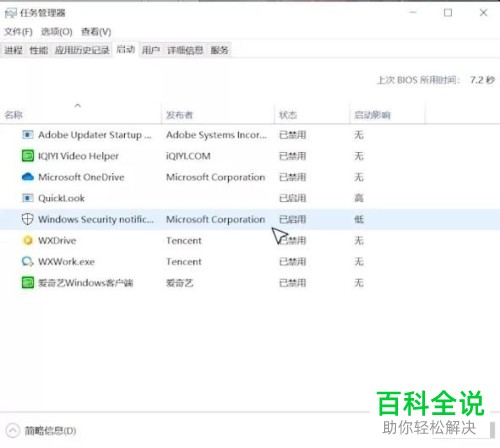
Task: Minimize the Task Manager window
Action: click(413, 13)
